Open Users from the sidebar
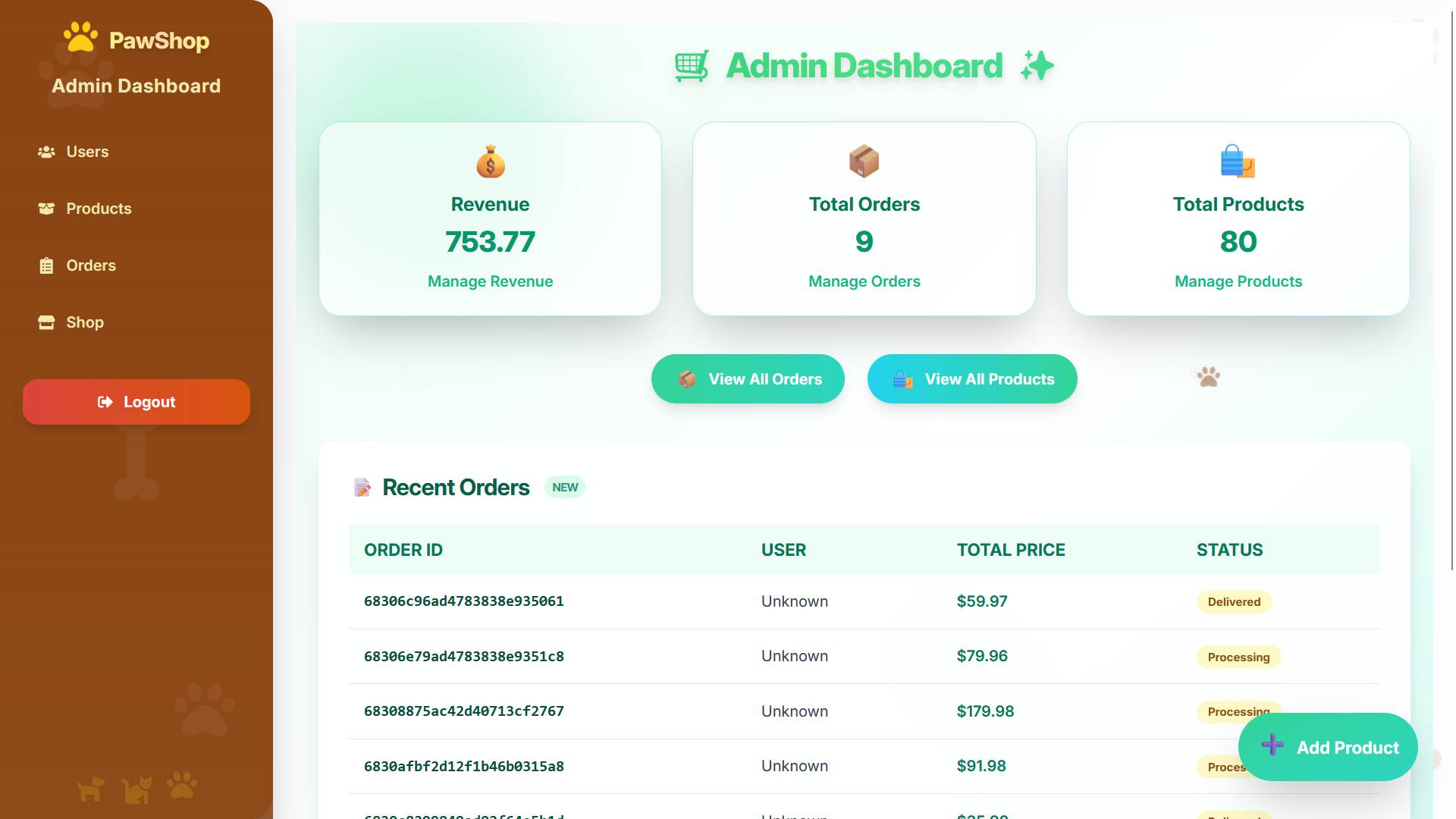 [87, 152]
